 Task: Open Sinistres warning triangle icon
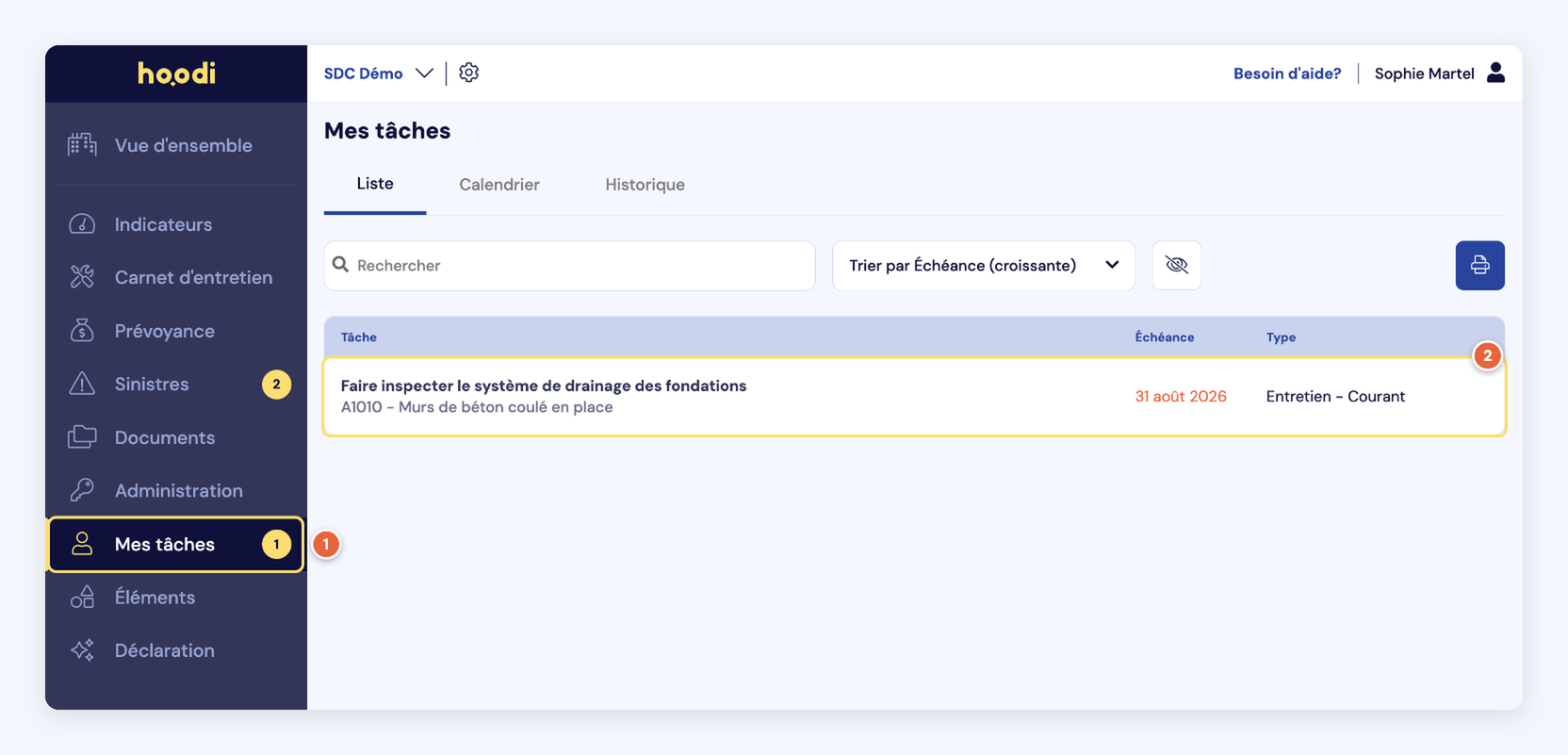(x=82, y=384)
